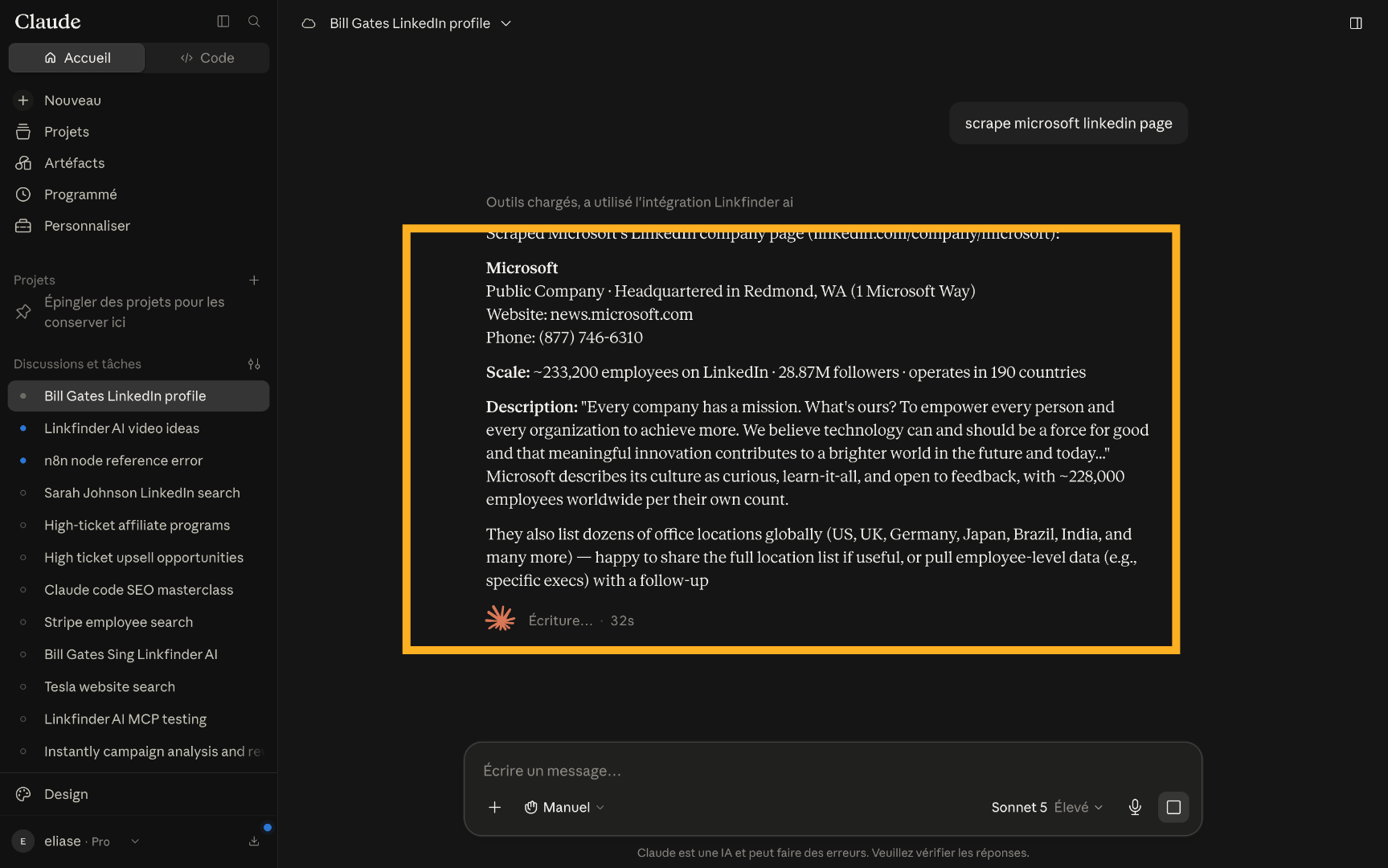Screen dimensions: 1388x868
Task: Add a new project with plus icon
Action: (254, 280)
